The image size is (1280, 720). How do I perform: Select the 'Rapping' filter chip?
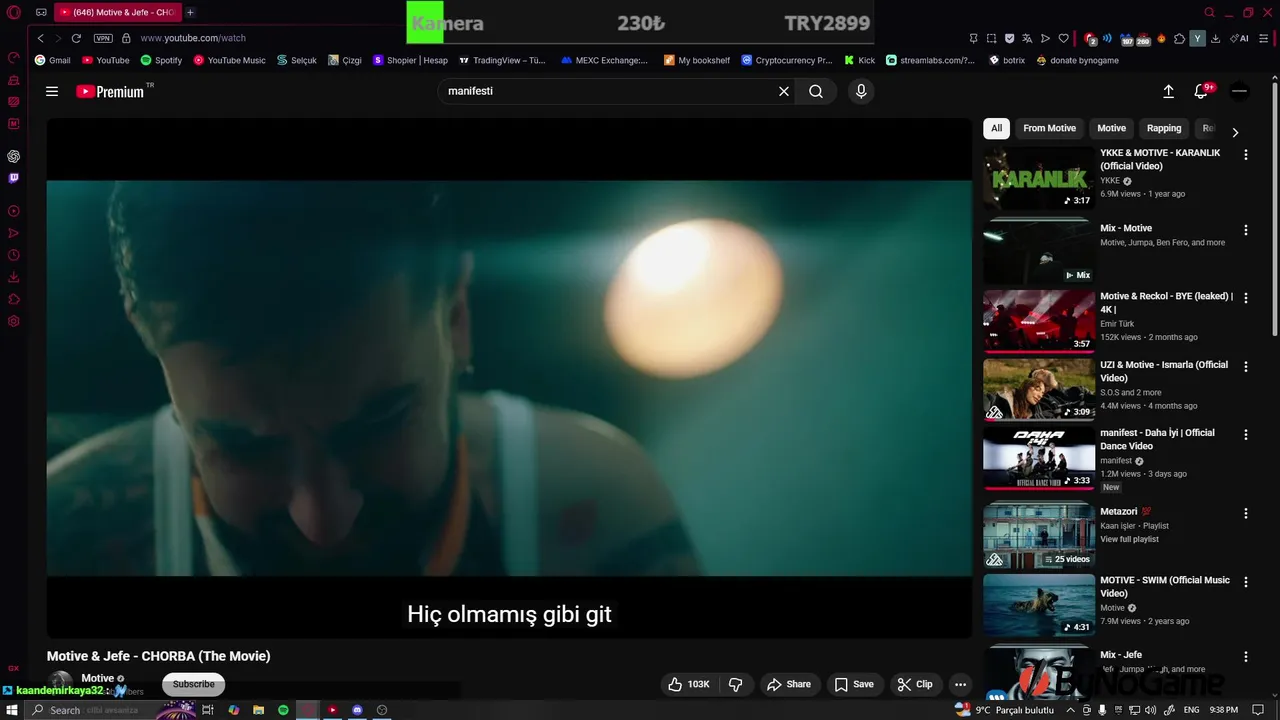[1164, 128]
